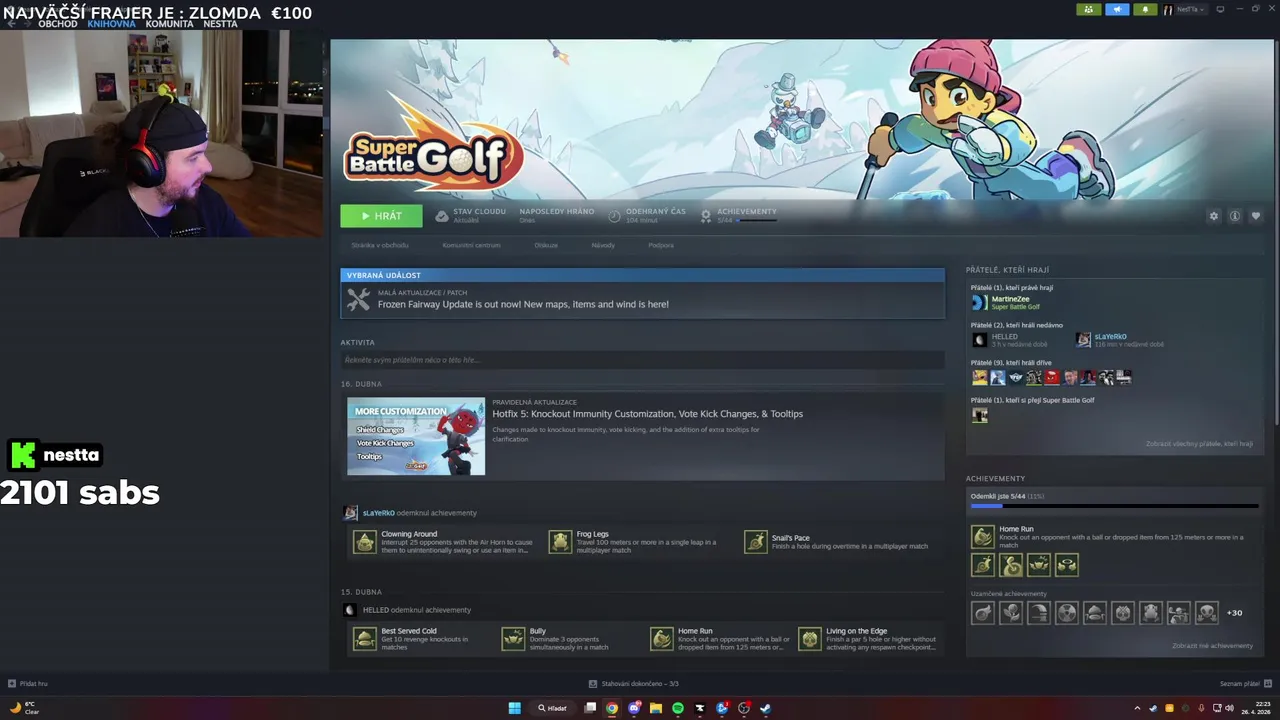Start the game with the green HRÁT button
The width and height of the screenshot is (1280, 720).
[x=381, y=216]
